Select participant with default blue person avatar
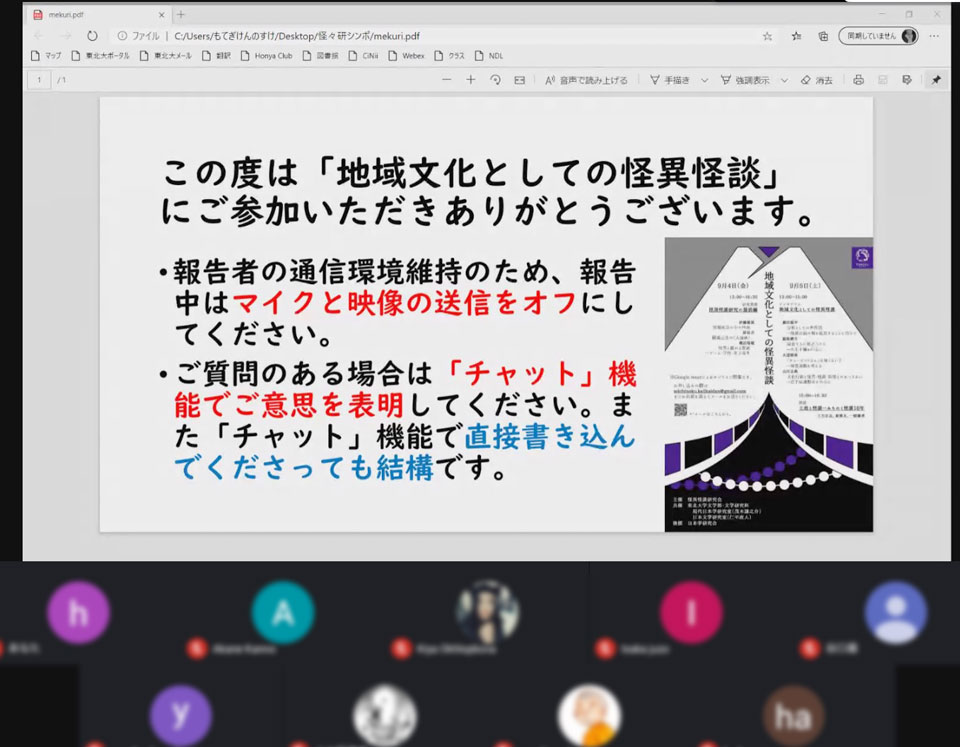The image size is (960, 747). point(896,612)
